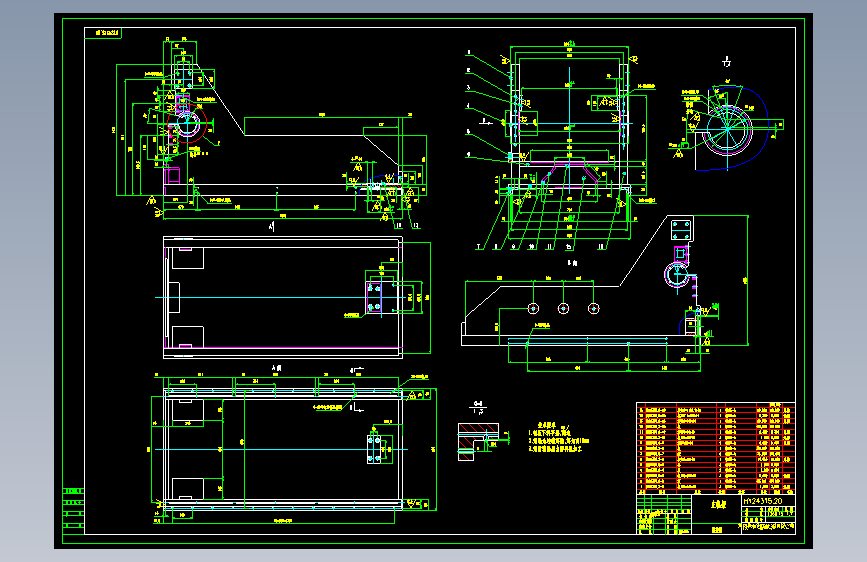Click balloon label 10 under the front view

[531, 247]
